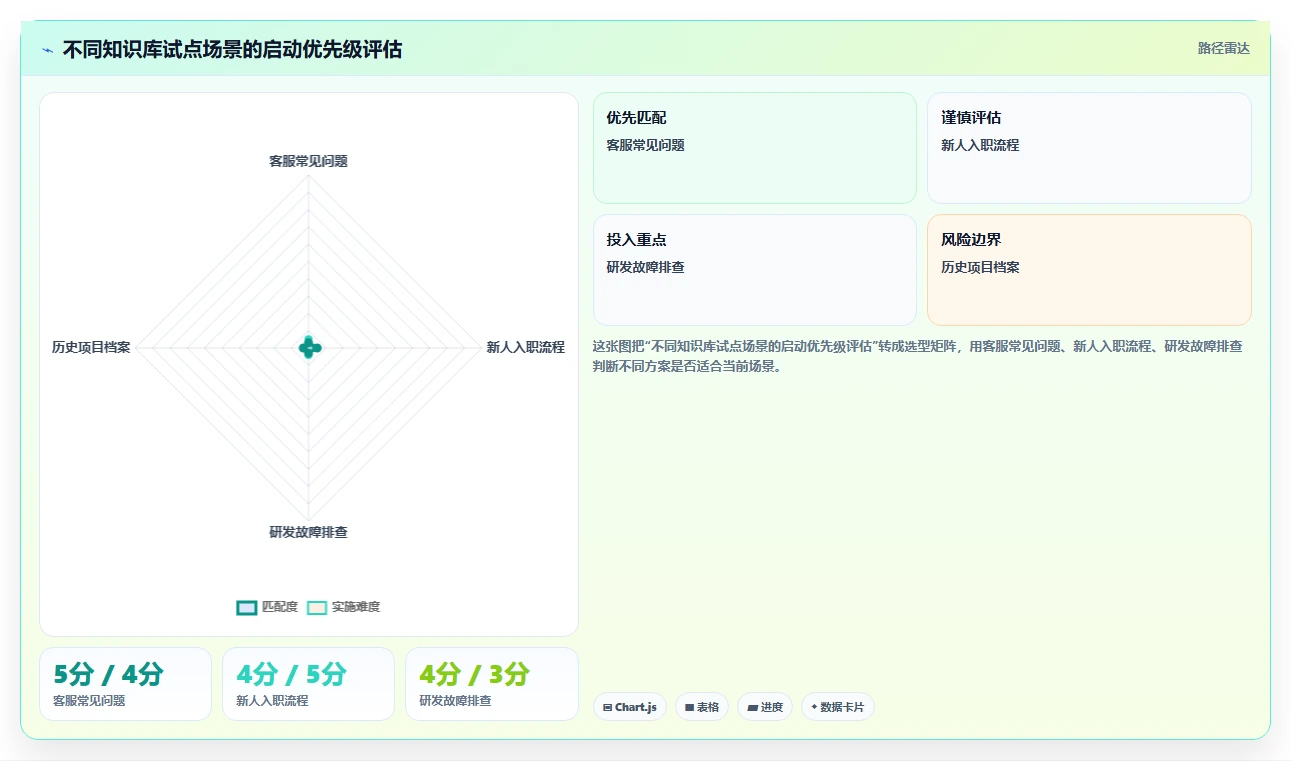Click 客服常见问题 under the 5分 / 4分 score
Viewport: 1291px width, 761px height.
(89, 701)
